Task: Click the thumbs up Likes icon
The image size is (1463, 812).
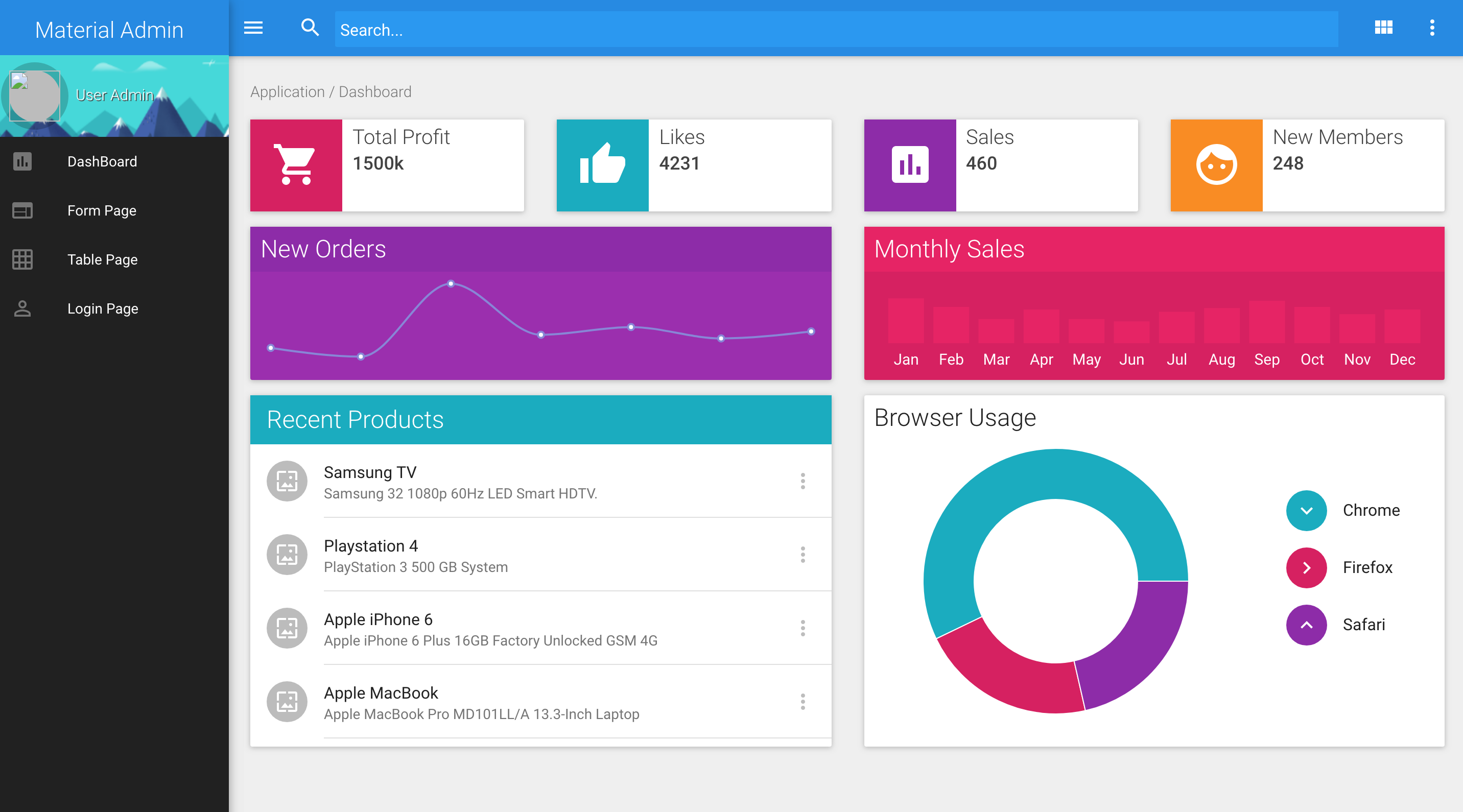Action: 603,165
